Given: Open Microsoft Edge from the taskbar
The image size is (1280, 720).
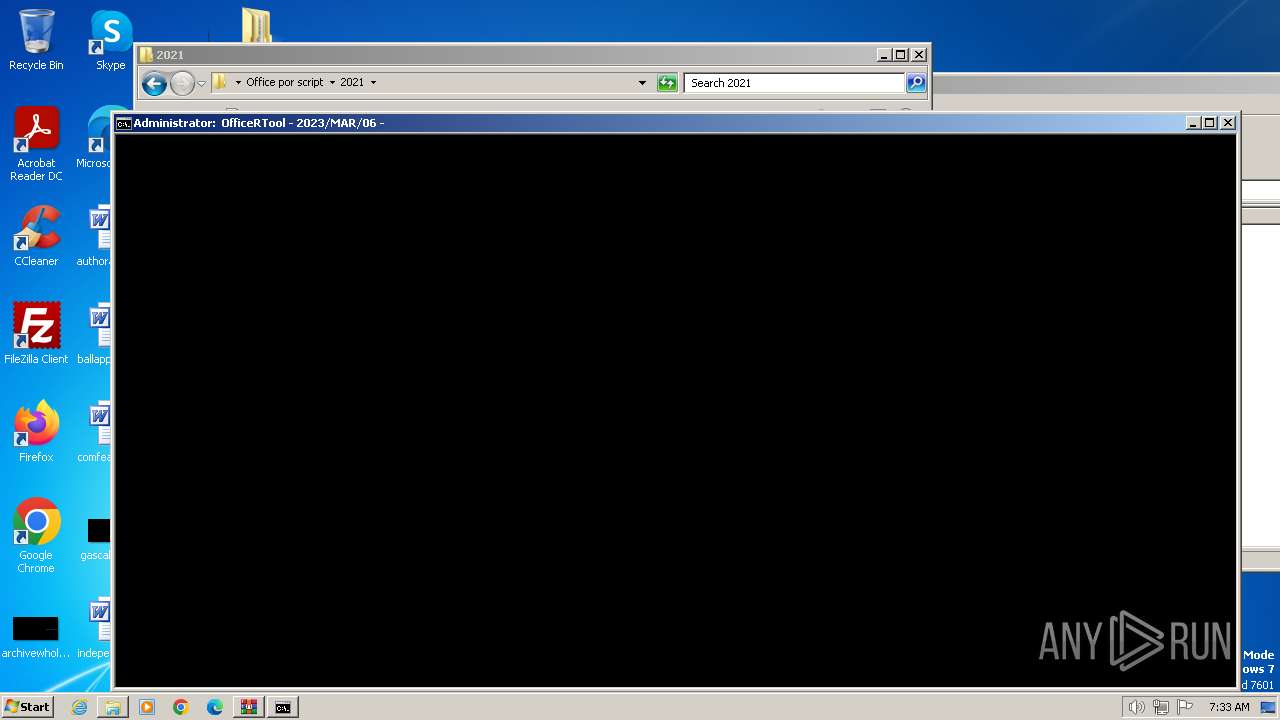Looking at the screenshot, I should (215, 707).
